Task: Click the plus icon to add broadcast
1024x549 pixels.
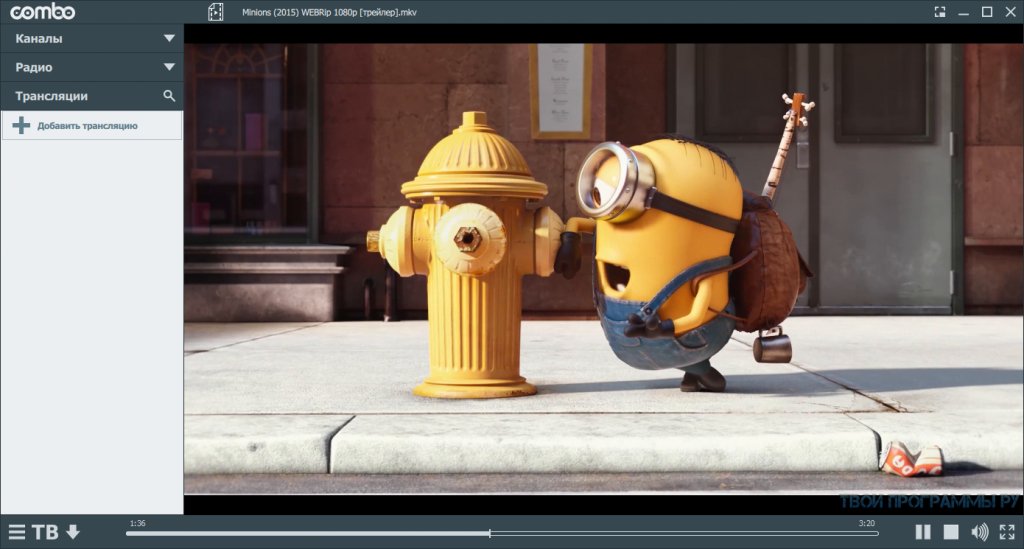Action: (x=21, y=125)
